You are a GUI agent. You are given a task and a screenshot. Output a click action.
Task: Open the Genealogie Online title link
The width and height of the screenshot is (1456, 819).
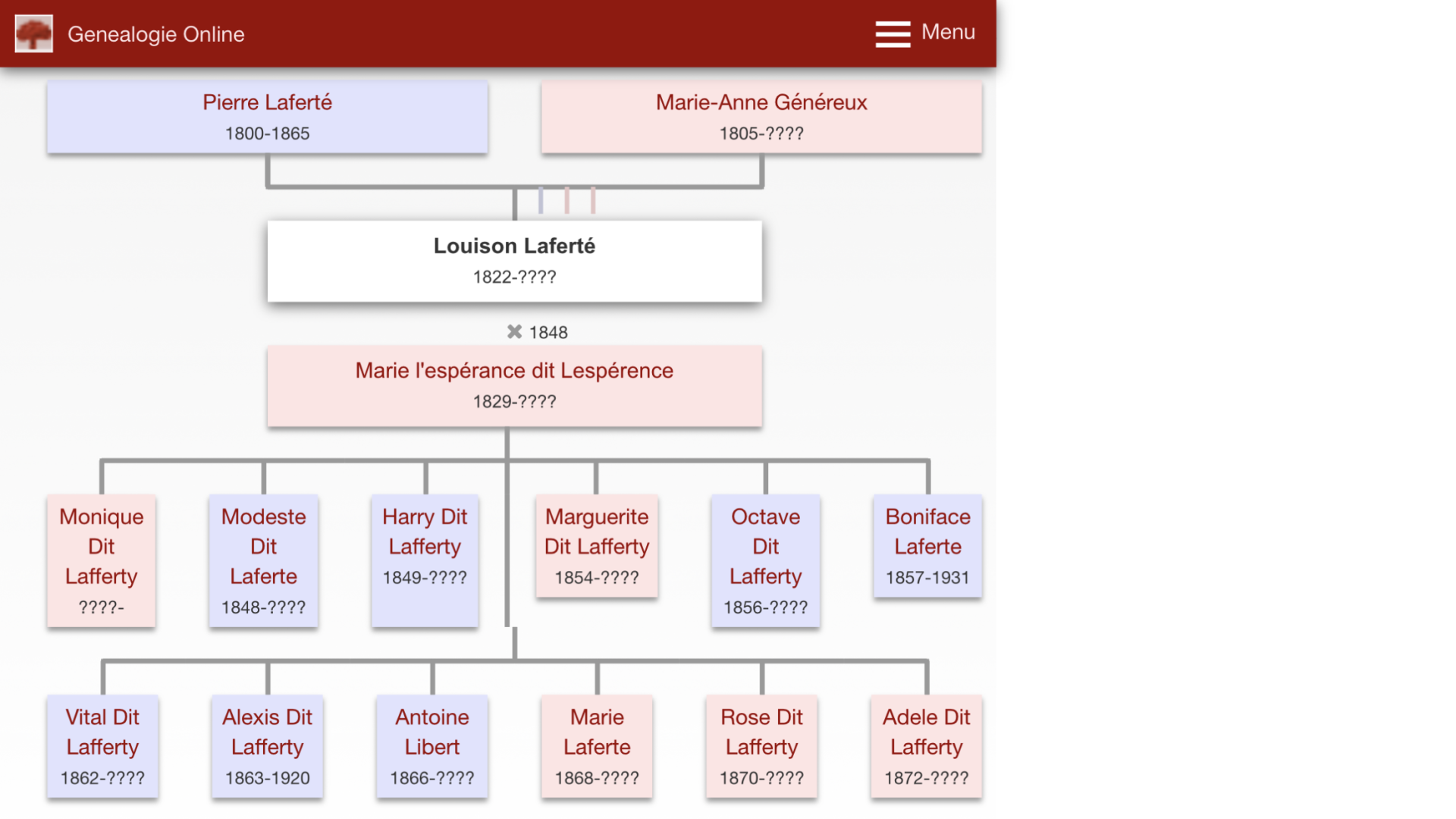tap(155, 34)
